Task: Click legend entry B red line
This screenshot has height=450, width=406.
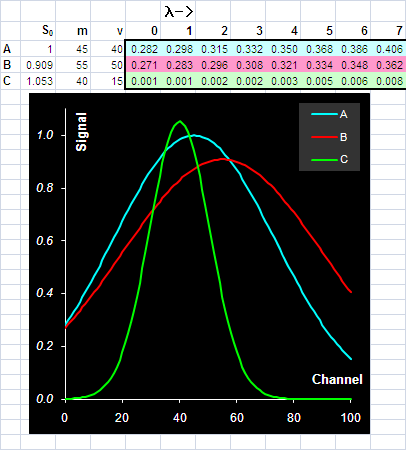Action: coord(329,137)
